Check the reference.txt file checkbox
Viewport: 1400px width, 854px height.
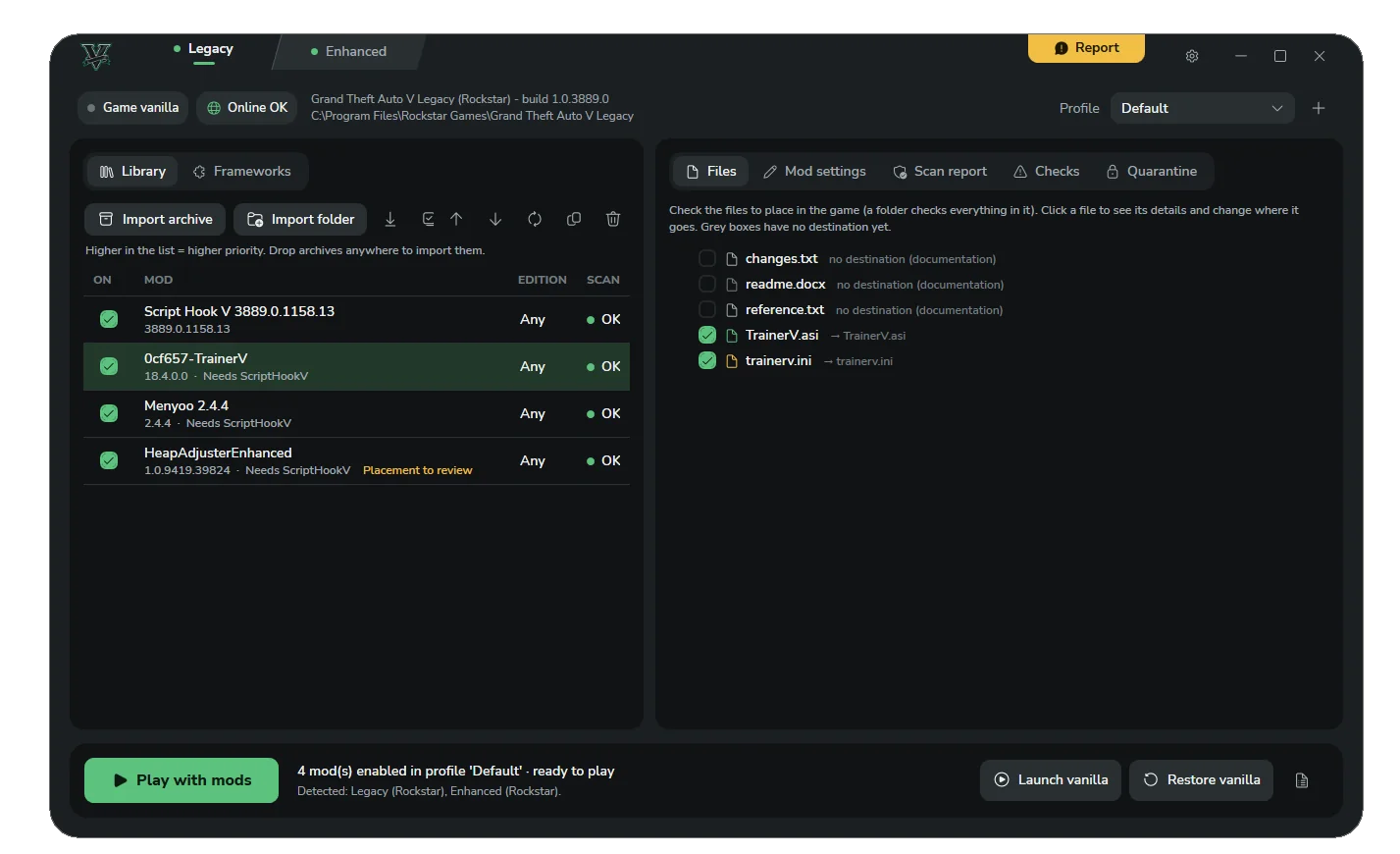706,309
